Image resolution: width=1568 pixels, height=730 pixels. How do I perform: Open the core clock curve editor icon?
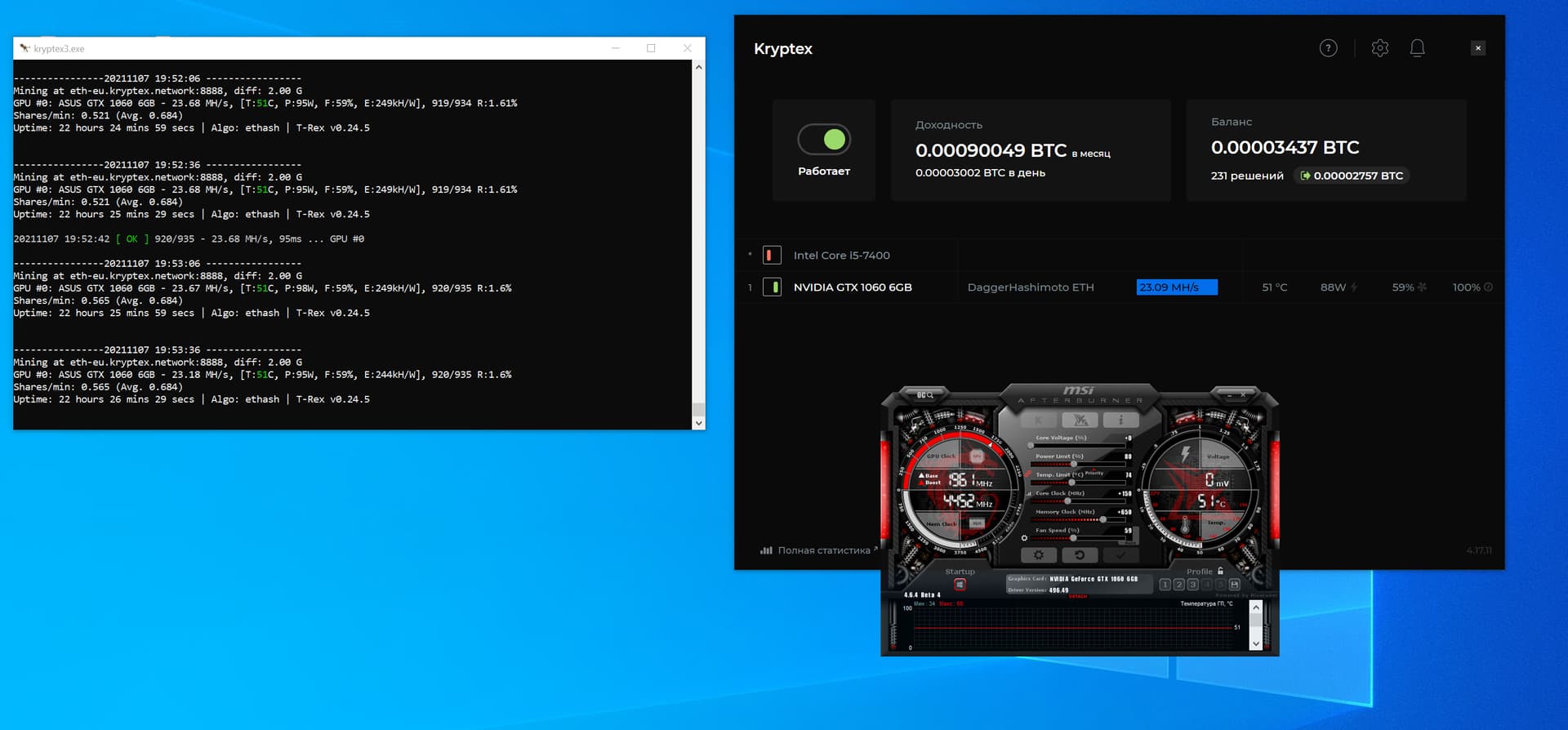click(1029, 494)
